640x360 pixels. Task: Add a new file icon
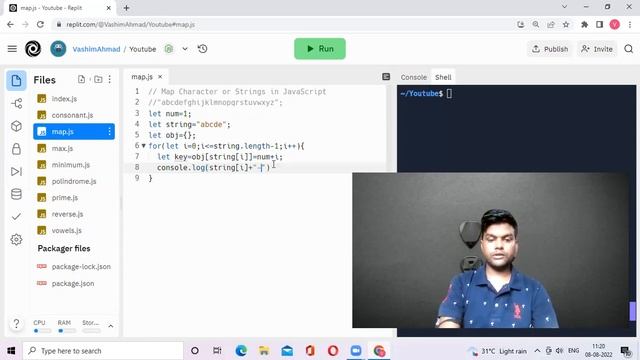click(x=82, y=79)
